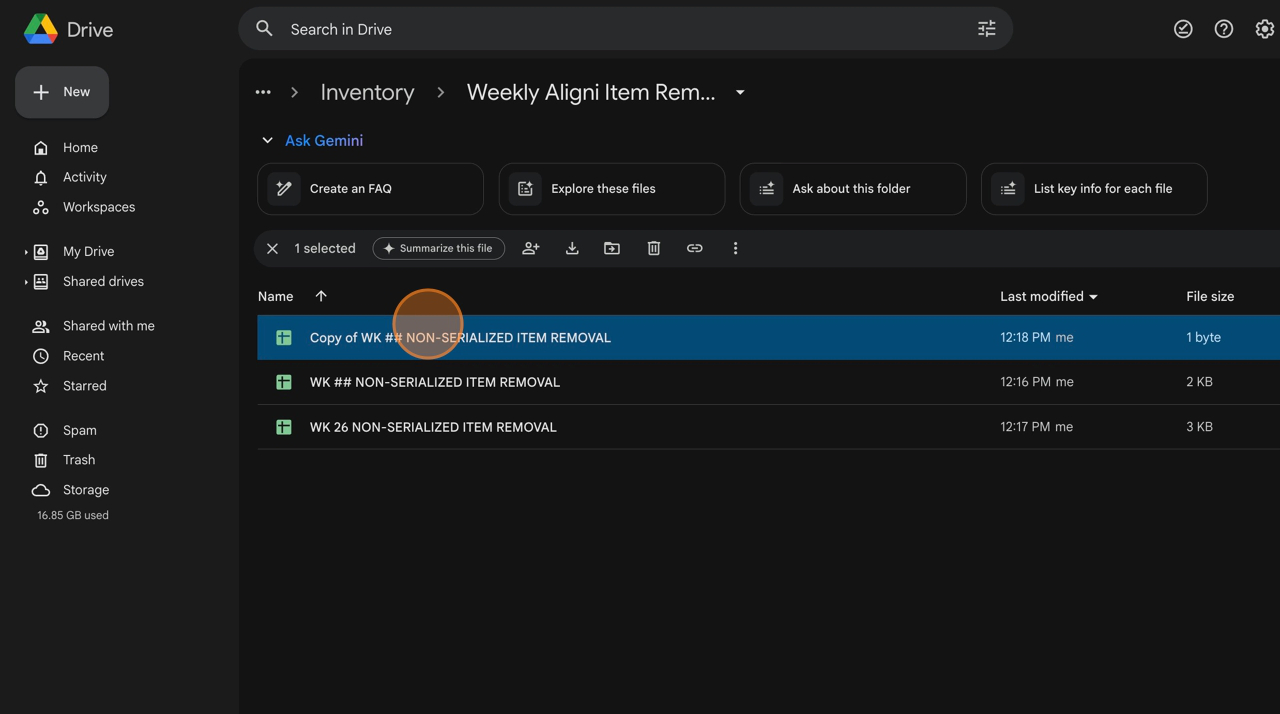Click the New button
Image resolution: width=1280 pixels, height=714 pixels.
[x=62, y=92]
